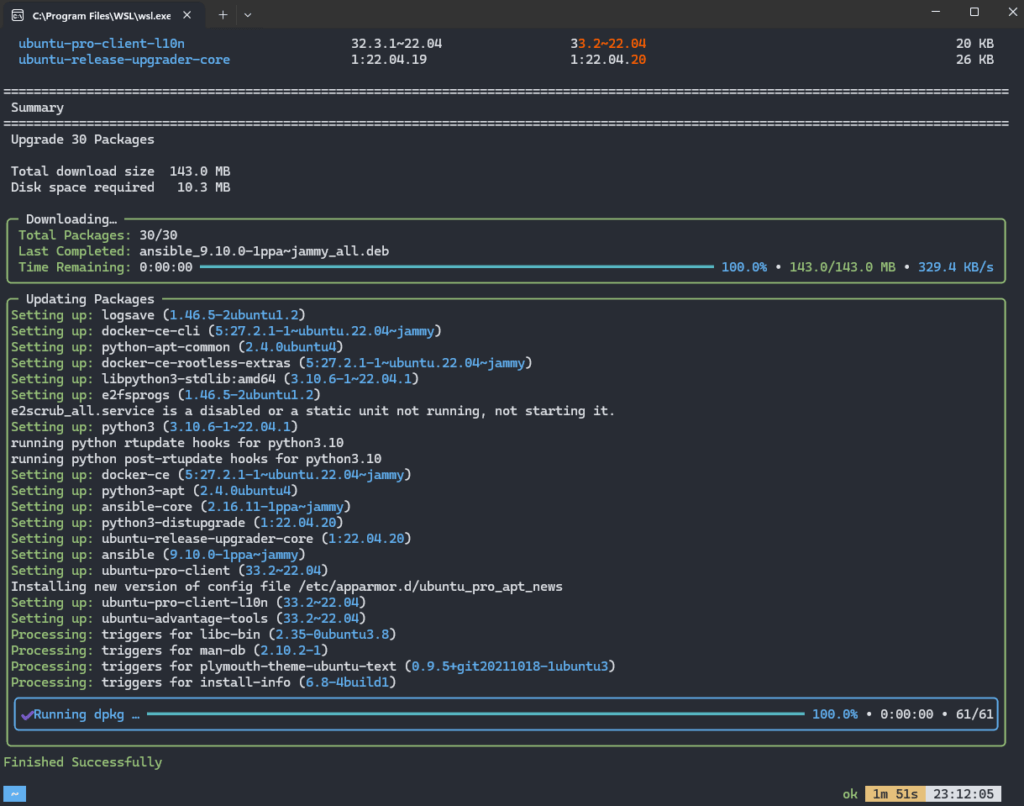Maximize the terminal window
This screenshot has width=1024, height=806.
click(974, 12)
